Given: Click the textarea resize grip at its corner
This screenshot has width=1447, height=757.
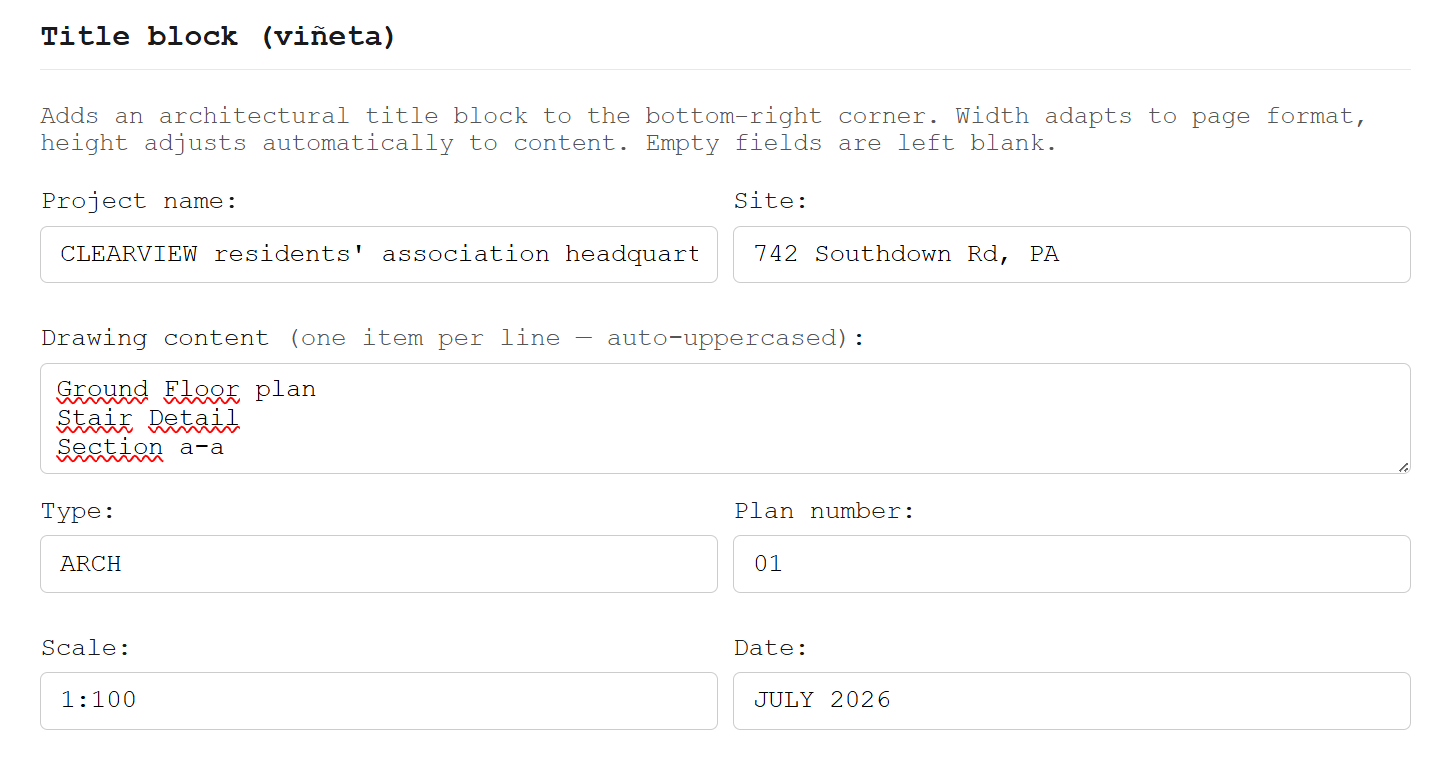Looking at the screenshot, I should (x=1404, y=466).
